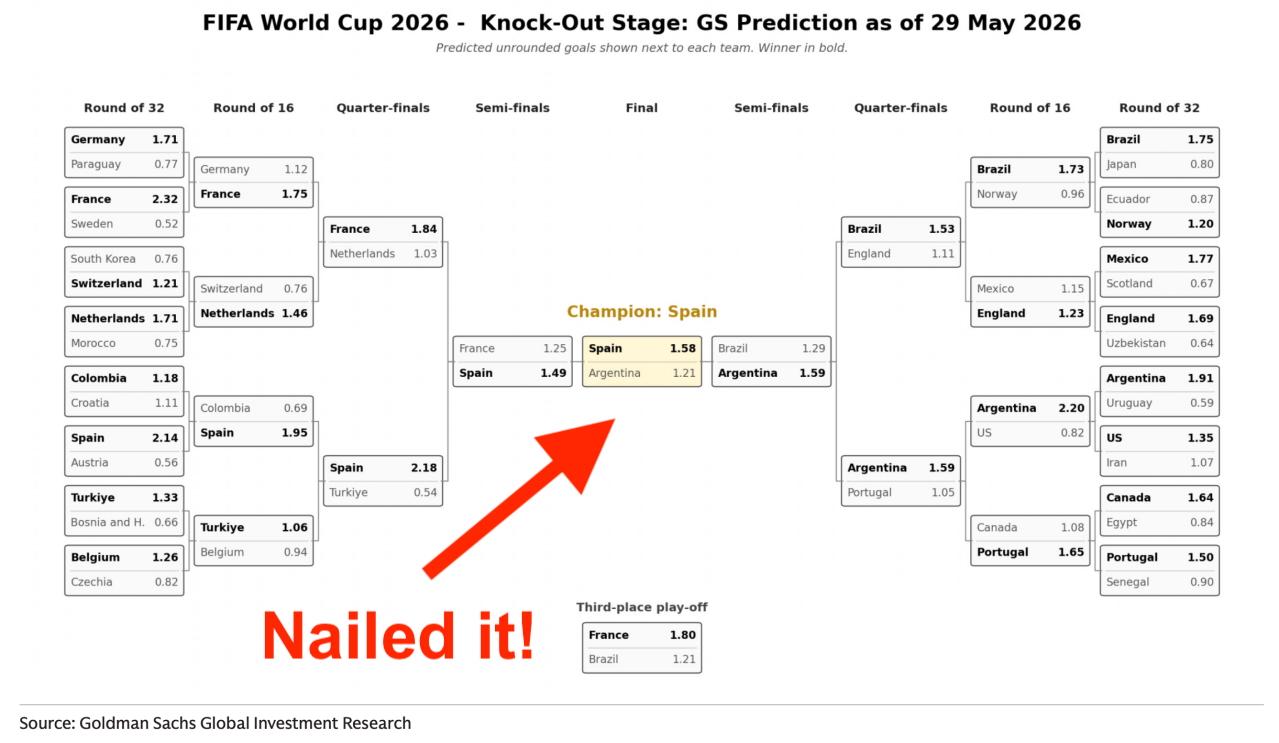Viewport: 1279px width, 743px height.
Task: Select the Third-place play-off heading
Action: 642,607
